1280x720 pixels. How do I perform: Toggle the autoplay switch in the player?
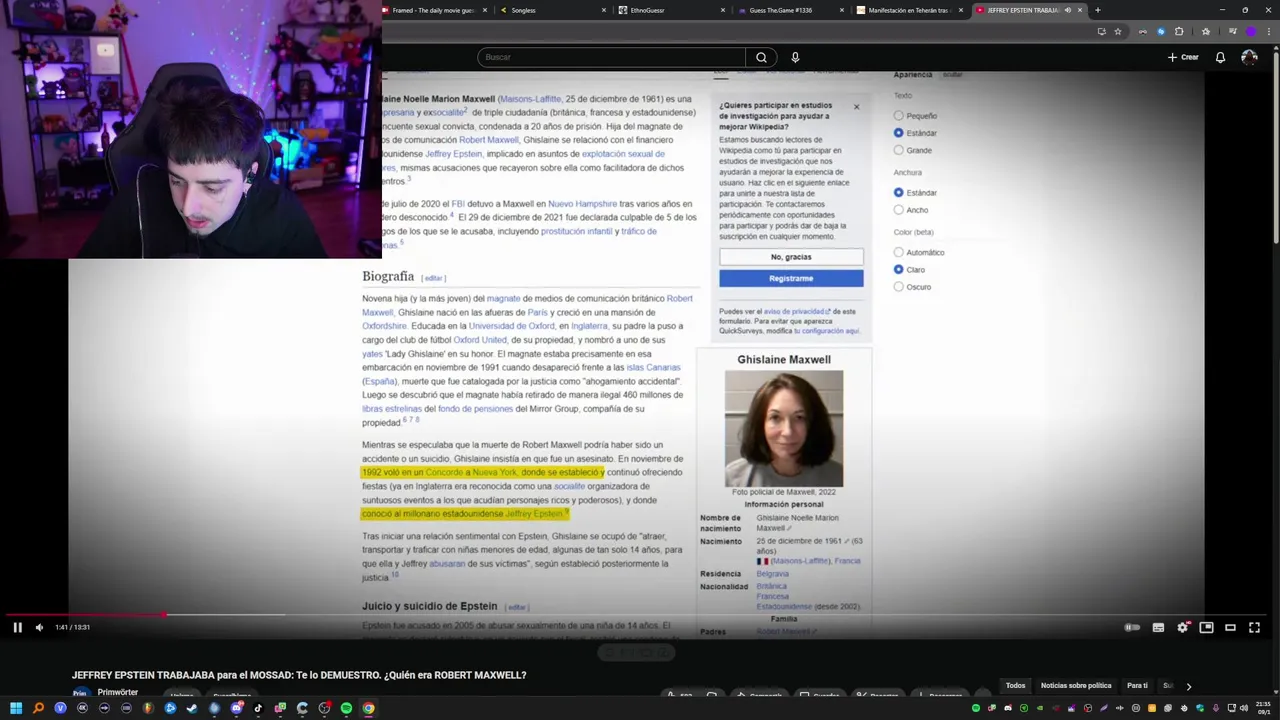tap(1132, 627)
